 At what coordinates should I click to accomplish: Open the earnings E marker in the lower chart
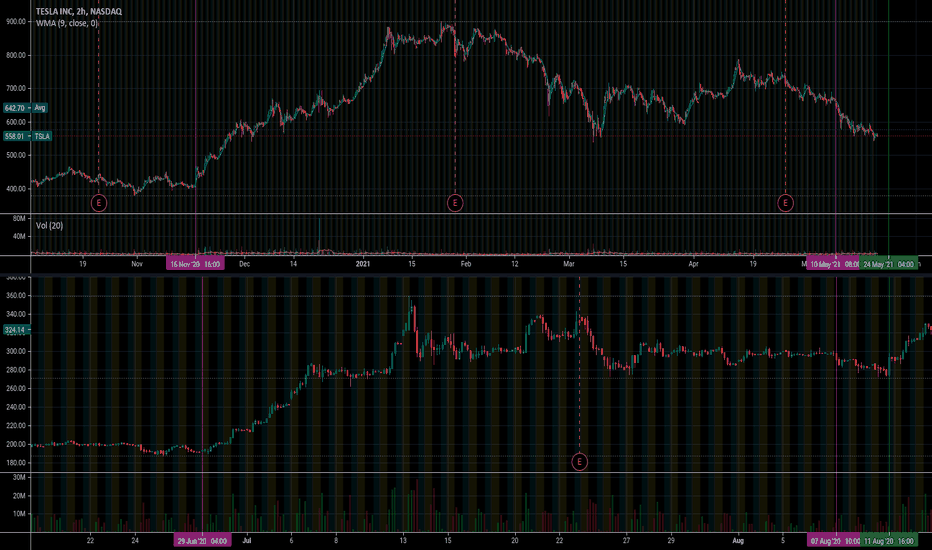coord(580,462)
